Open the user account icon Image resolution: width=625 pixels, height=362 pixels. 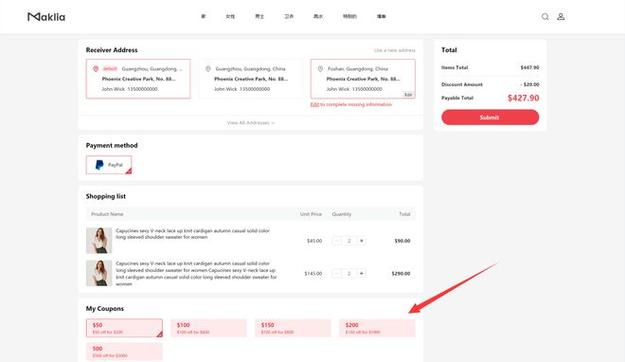(x=561, y=17)
